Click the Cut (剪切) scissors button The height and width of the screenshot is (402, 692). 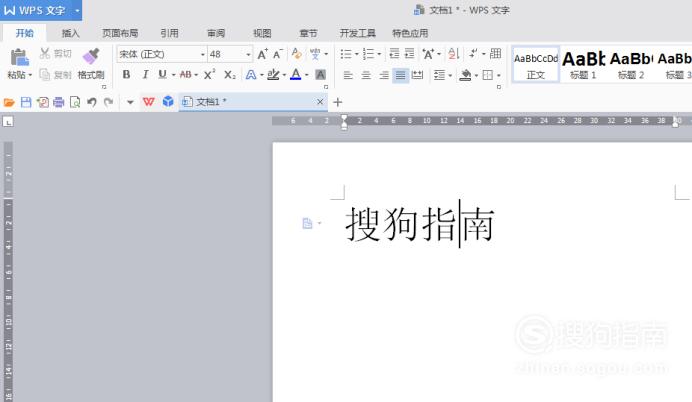[x=55, y=53]
